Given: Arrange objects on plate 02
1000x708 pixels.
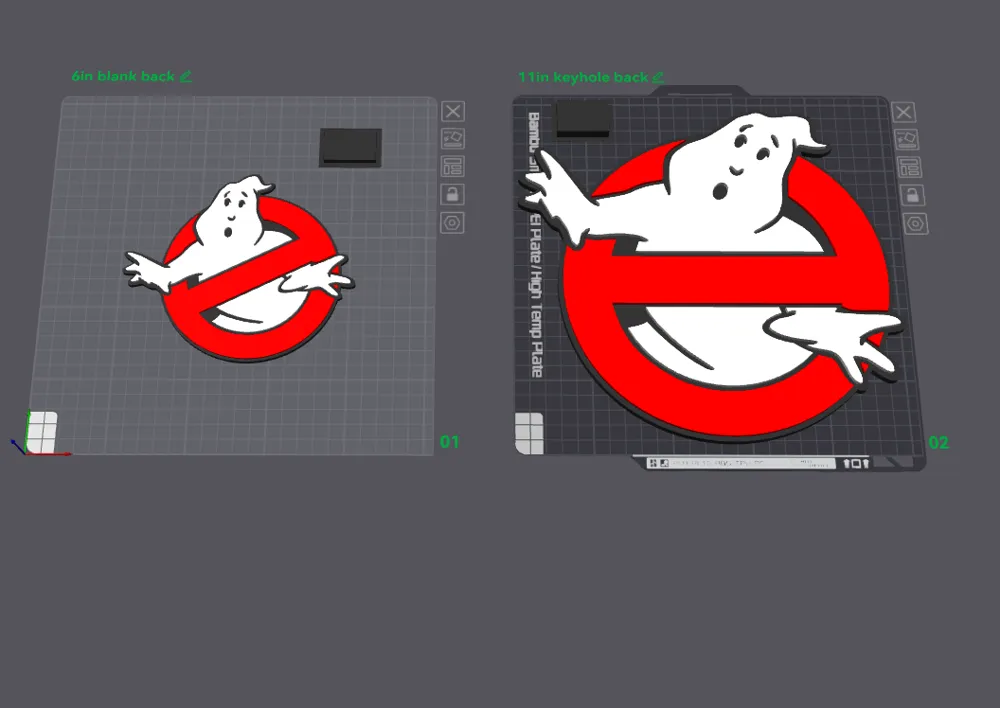Looking at the screenshot, I should 909,167.
